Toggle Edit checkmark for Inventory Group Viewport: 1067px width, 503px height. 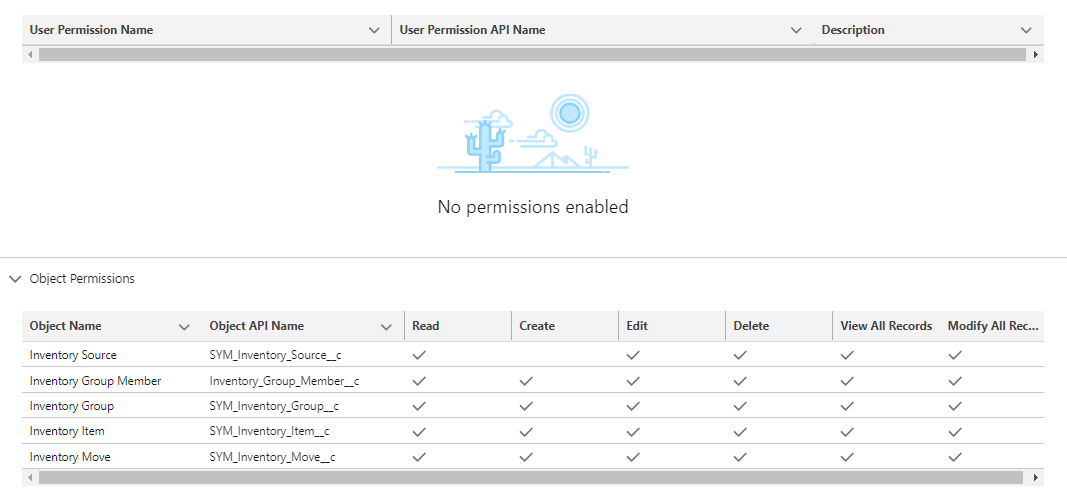click(633, 406)
